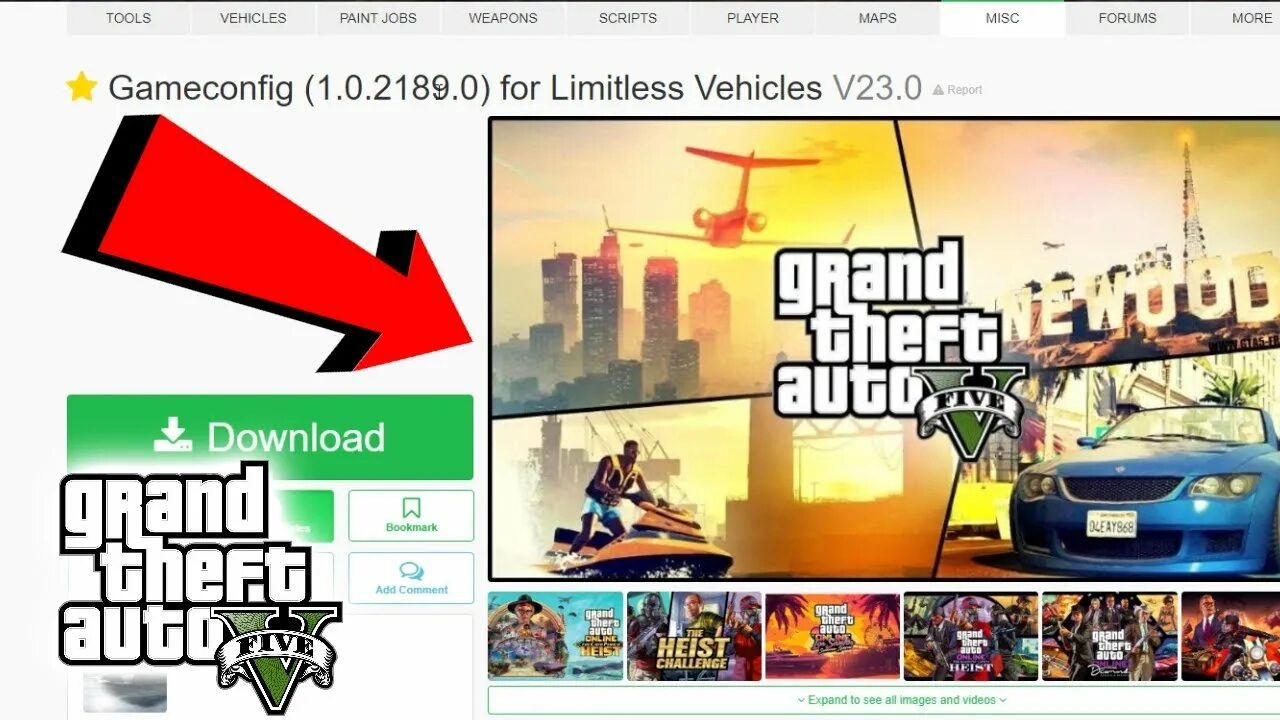Select the PLAYER tab

tap(753, 18)
